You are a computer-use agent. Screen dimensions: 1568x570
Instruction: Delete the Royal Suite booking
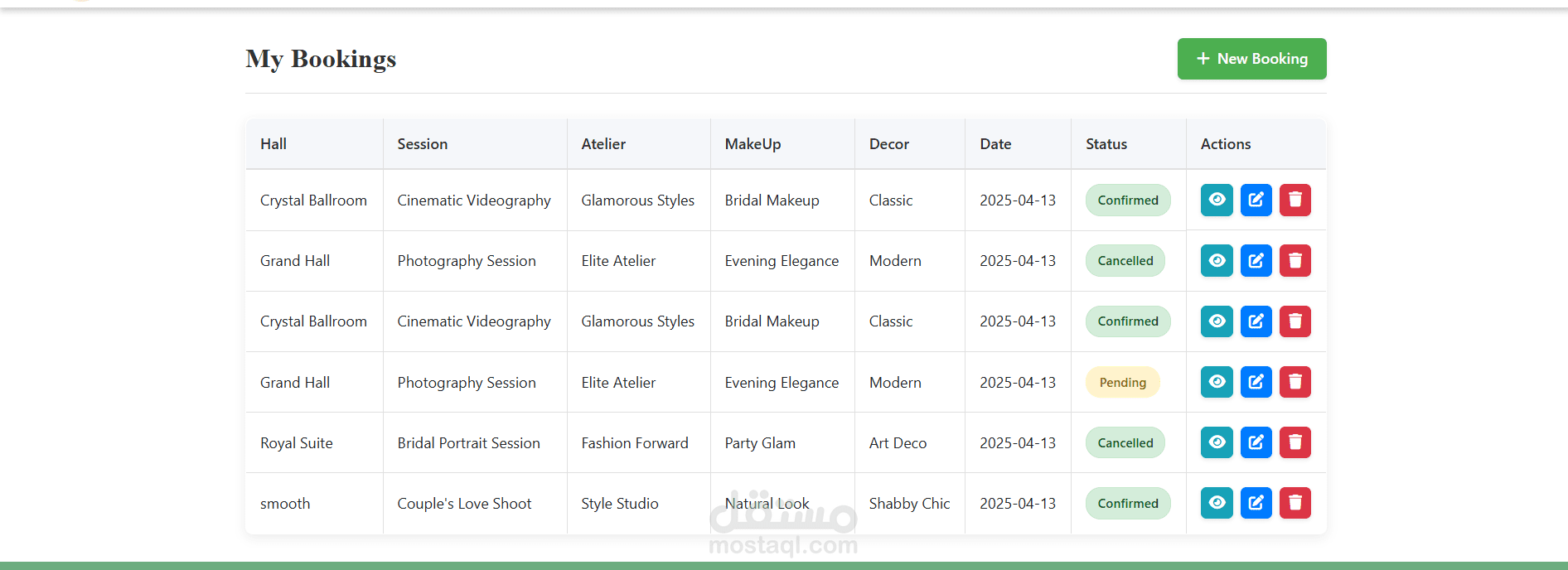[1295, 442]
